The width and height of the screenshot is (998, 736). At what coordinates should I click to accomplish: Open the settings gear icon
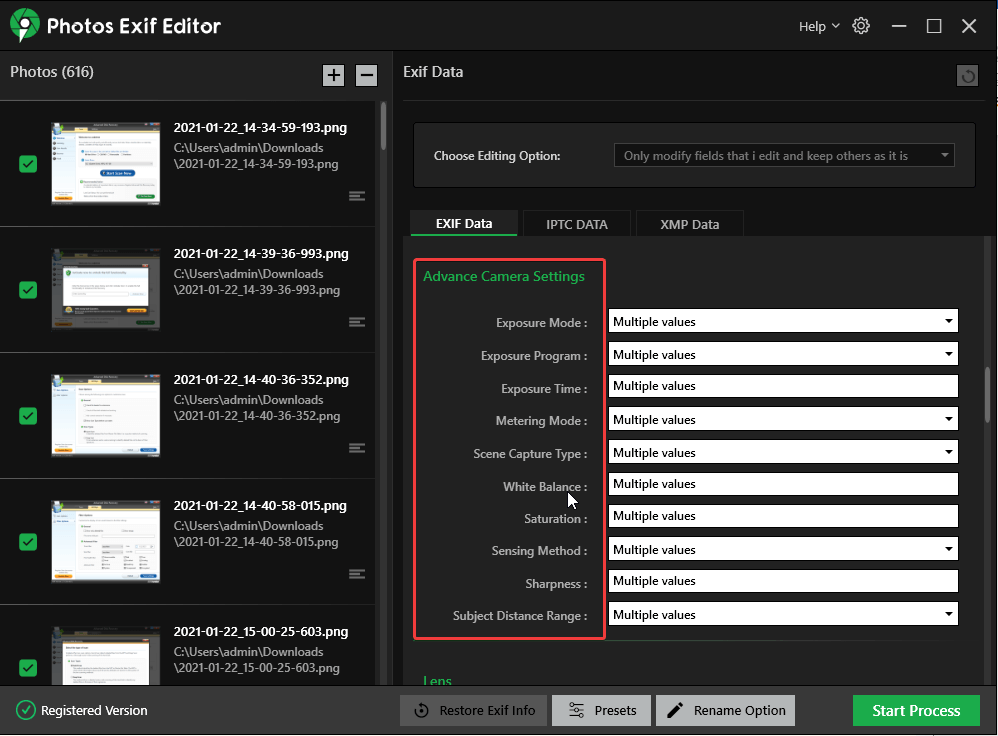click(861, 26)
